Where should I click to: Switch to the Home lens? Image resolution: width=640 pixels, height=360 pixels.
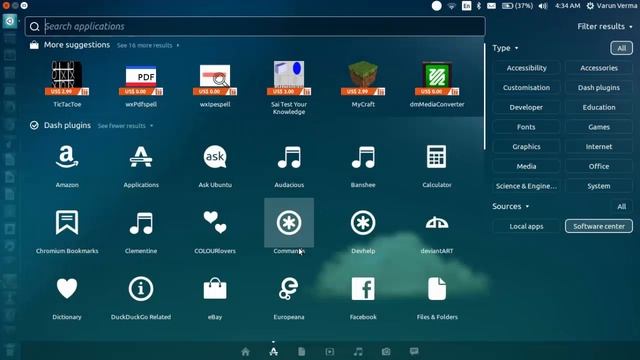245,351
